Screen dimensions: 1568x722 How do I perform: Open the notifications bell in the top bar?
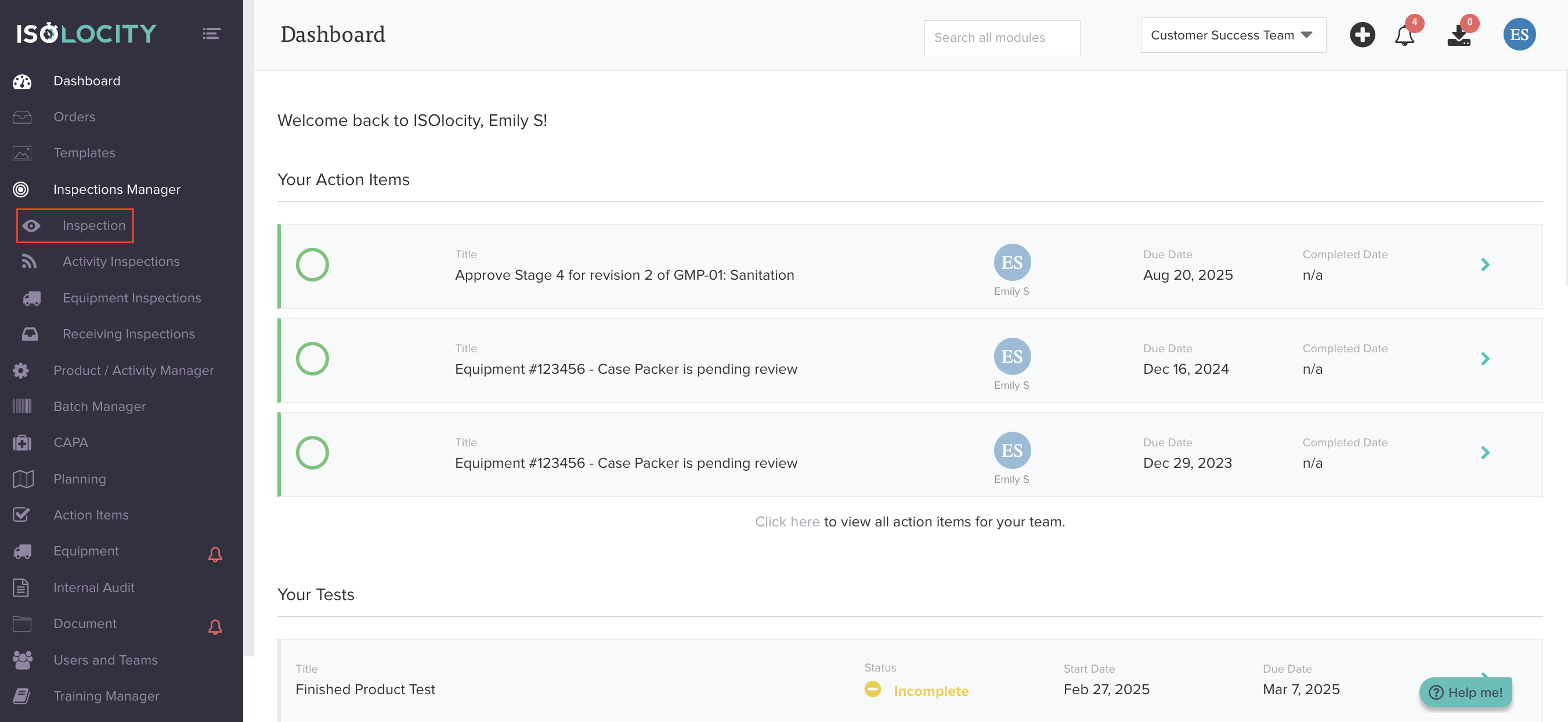click(1404, 35)
